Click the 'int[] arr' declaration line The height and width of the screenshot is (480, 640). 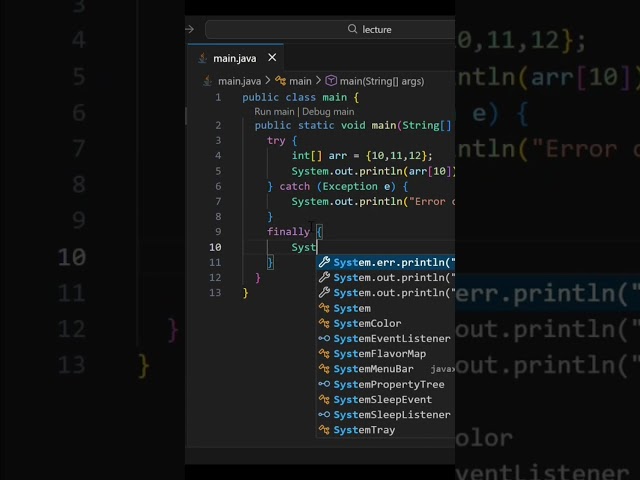tap(362, 156)
